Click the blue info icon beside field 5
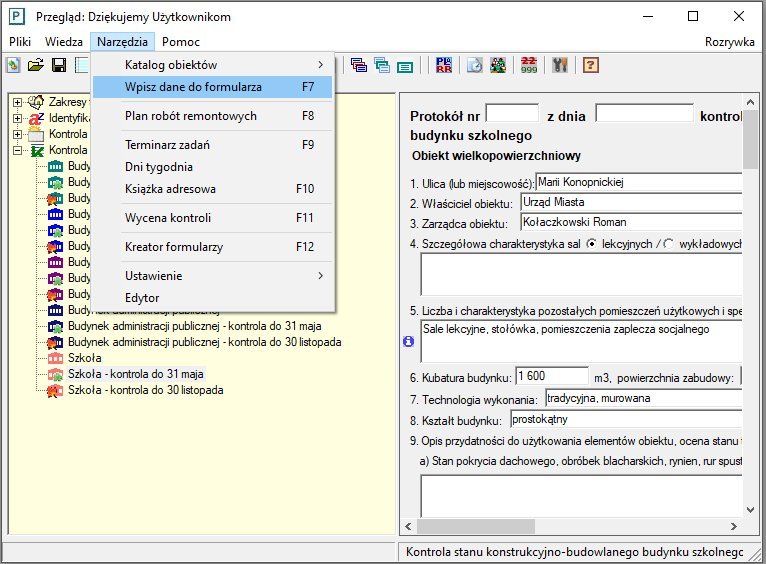 tap(407, 341)
